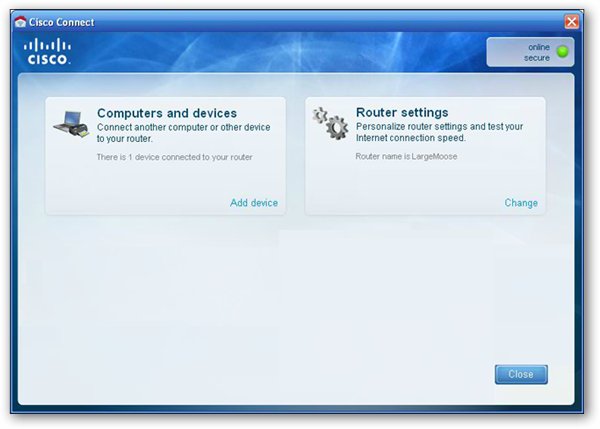This screenshot has height=429, width=600.
Task: Click the Change router settings link
Action: (x=521, y=203)
